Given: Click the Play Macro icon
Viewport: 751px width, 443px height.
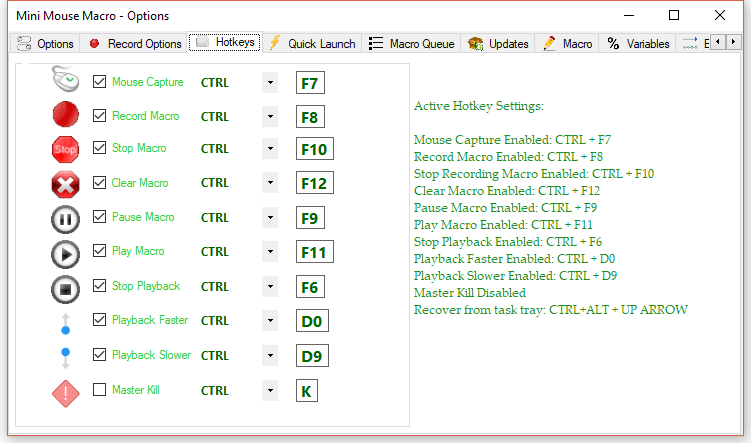Looking at the screenshot, I should pyautogui.click(x=66, y=253).
